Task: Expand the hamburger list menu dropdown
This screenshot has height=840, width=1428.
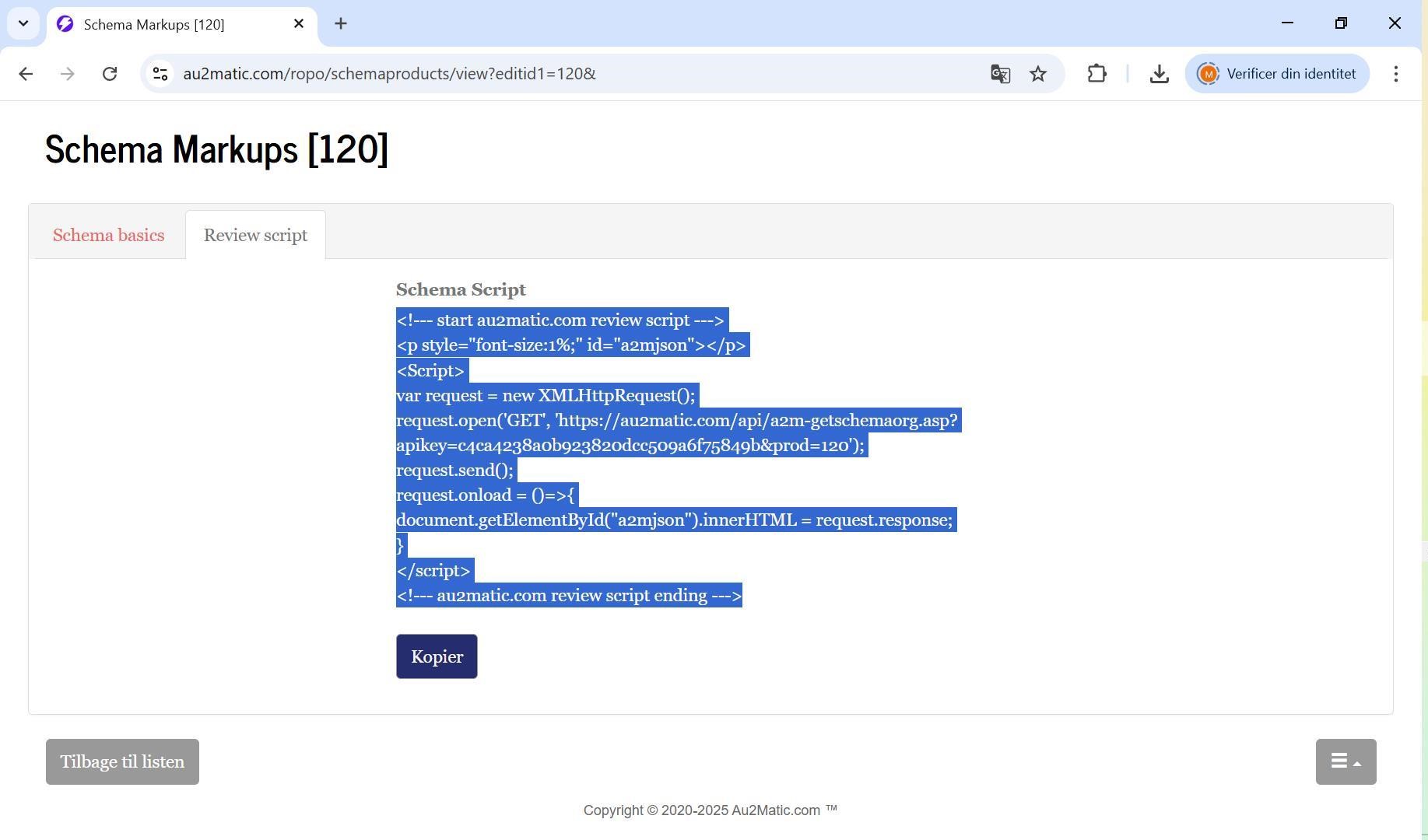Action: point(1346,761)
